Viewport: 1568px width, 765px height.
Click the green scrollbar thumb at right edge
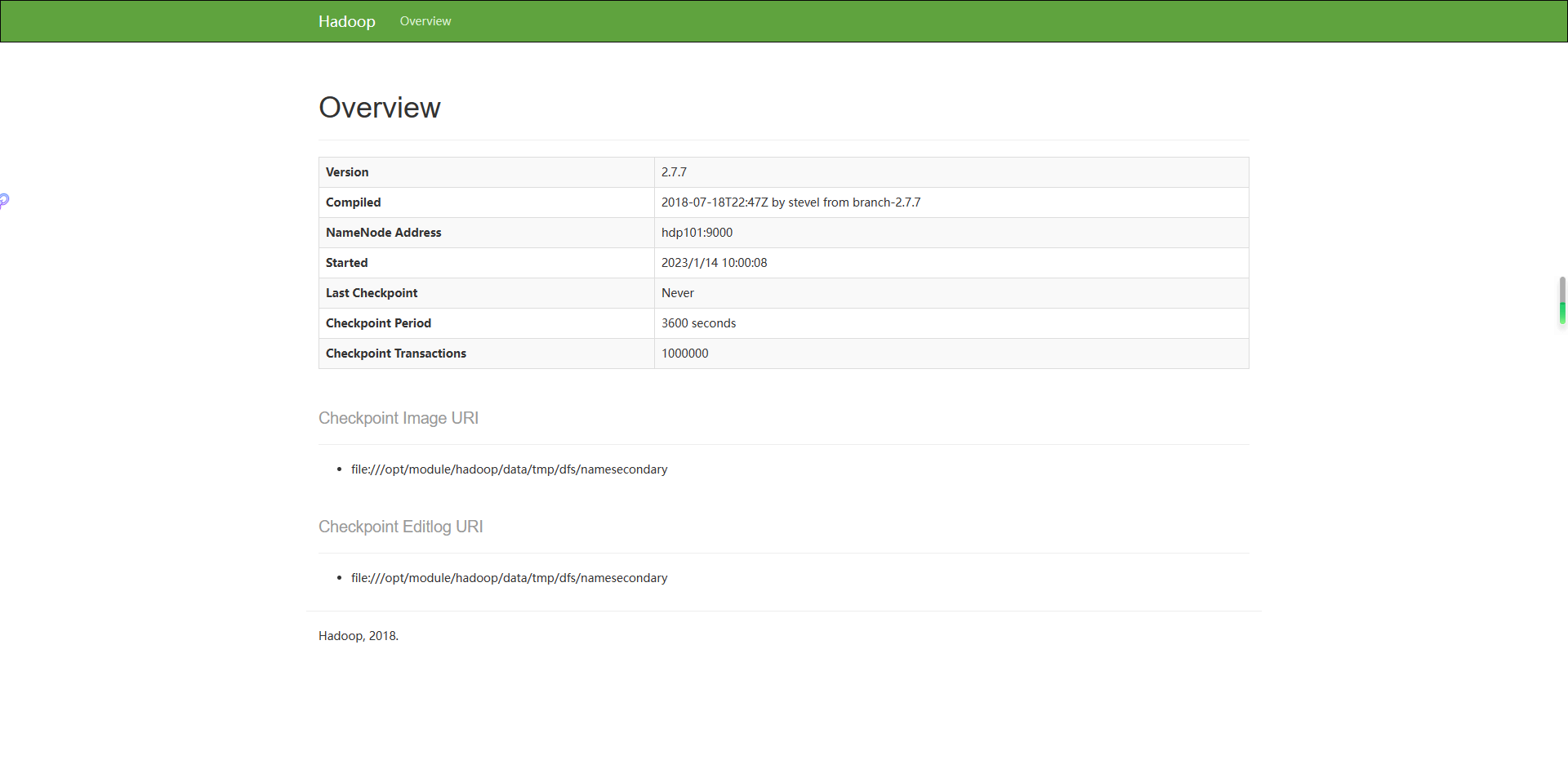1562,300
